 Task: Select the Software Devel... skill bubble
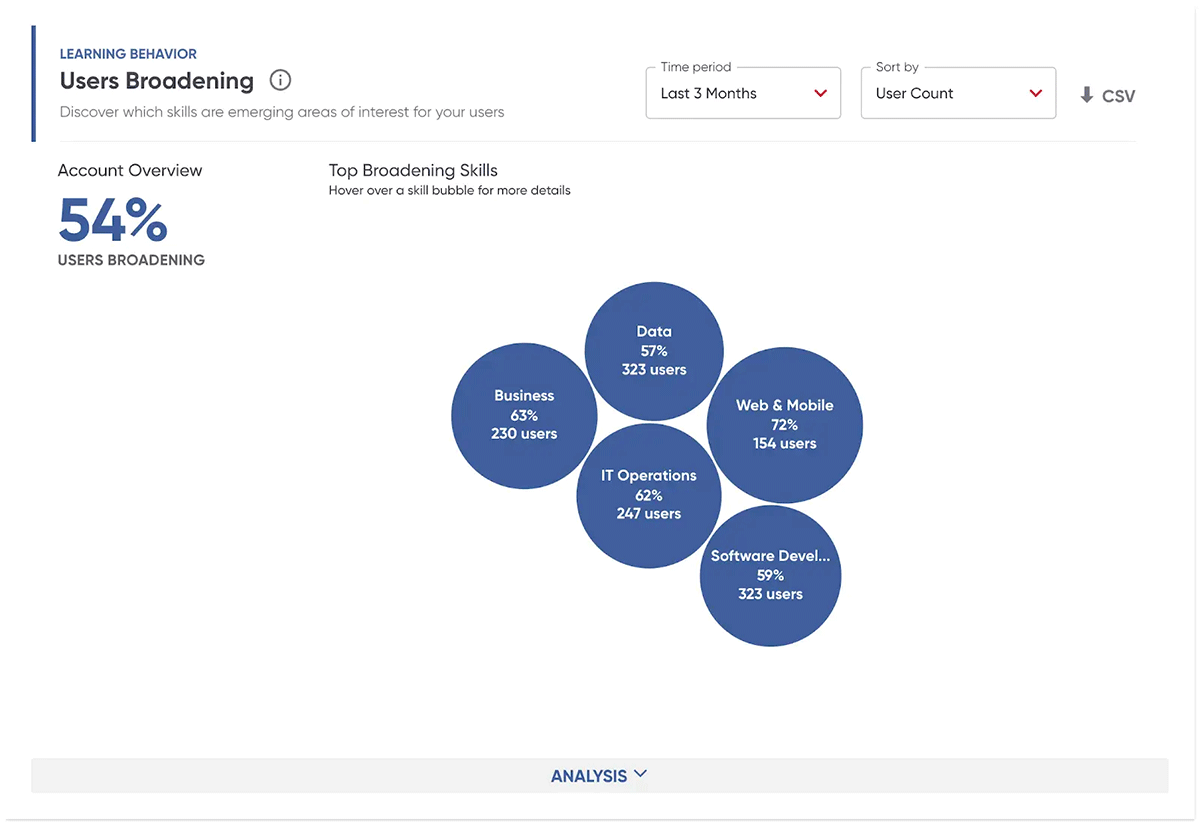770,575
